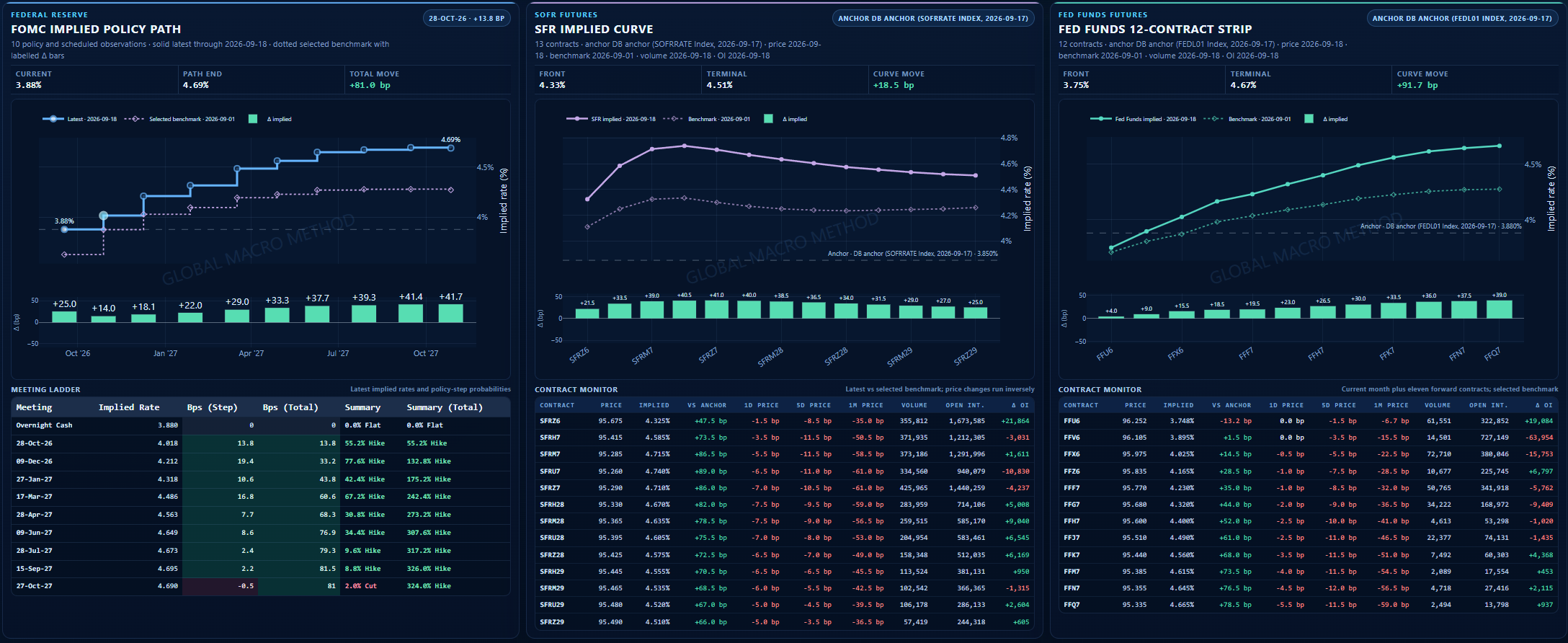Select the 28-Oct-26 meeting row

coord(261,443)
